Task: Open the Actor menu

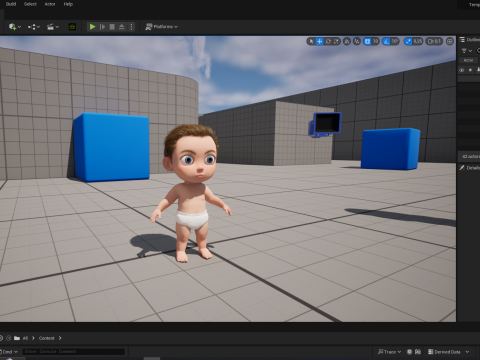Action: click(50, 4)
